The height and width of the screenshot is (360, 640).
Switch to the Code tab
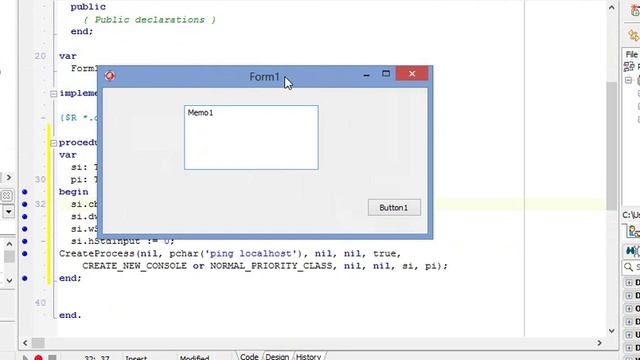click(x=249, y=356)
